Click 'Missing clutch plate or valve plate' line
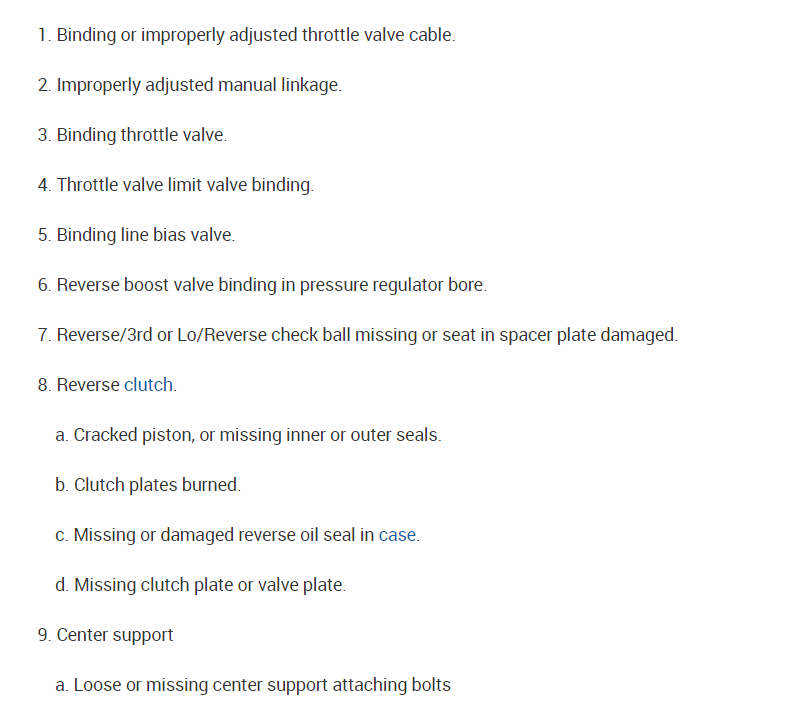 [209, 585]
